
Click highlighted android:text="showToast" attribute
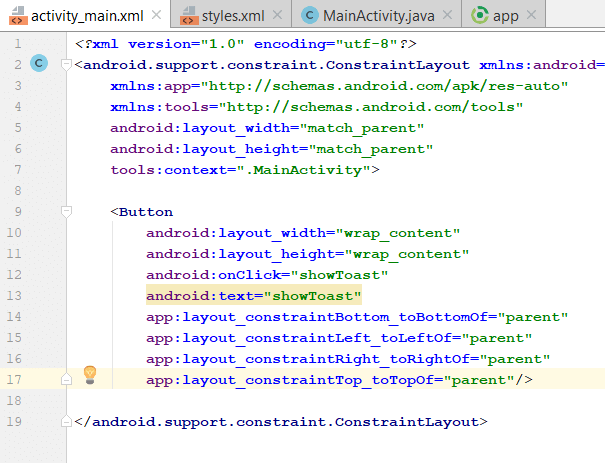tap(253, 296)
